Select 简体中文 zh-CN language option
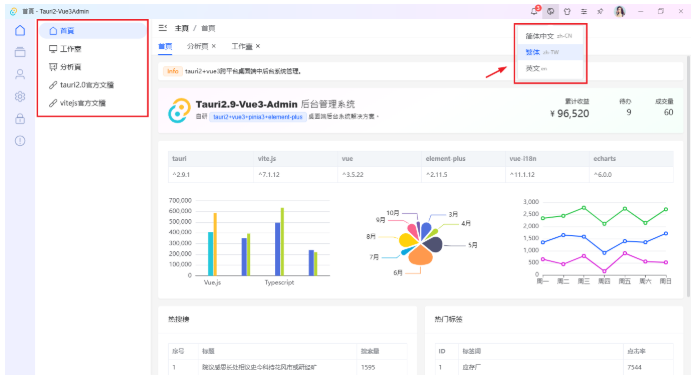 [550, 36]
